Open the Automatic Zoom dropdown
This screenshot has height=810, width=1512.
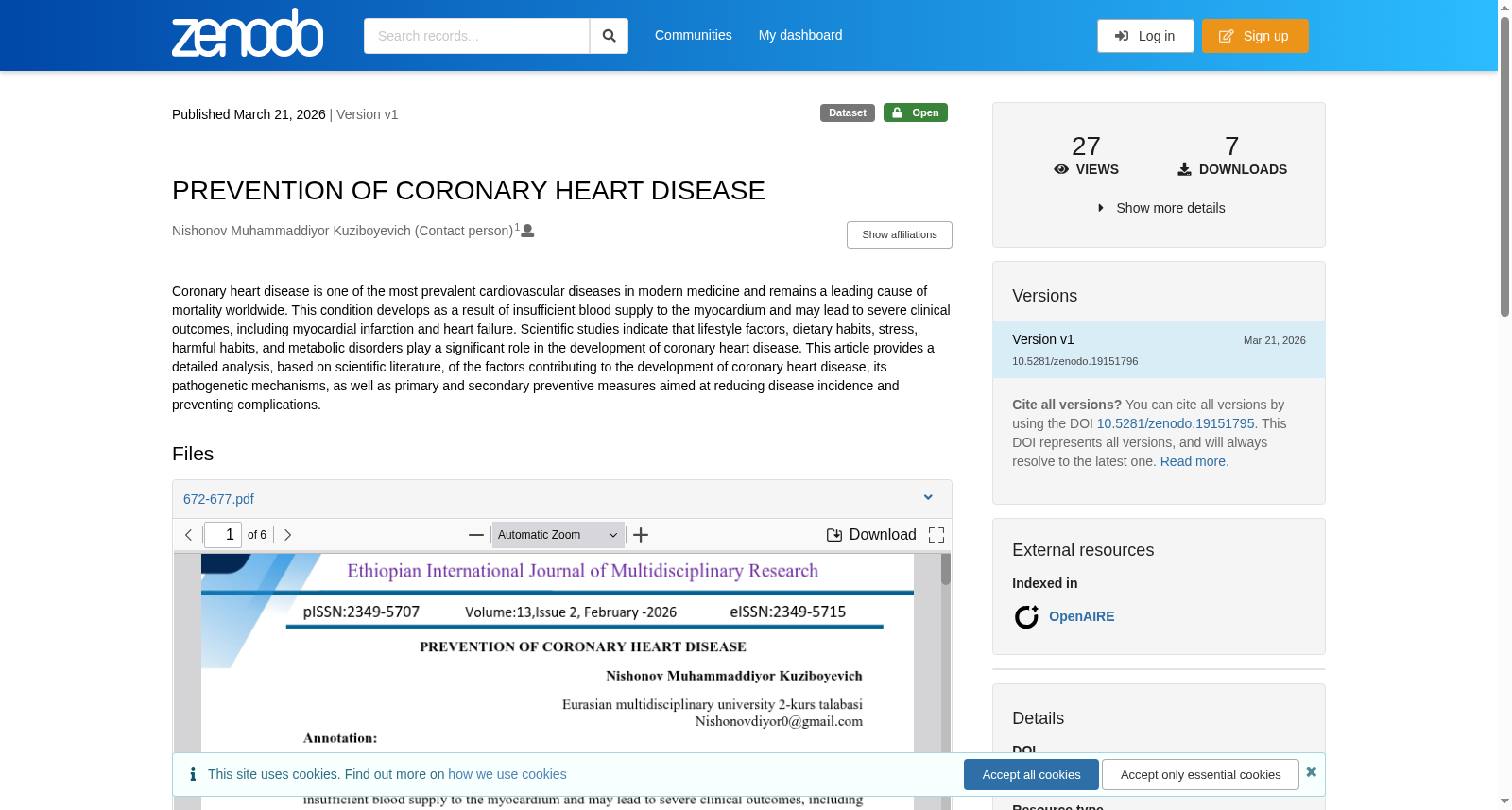(558, 535)
